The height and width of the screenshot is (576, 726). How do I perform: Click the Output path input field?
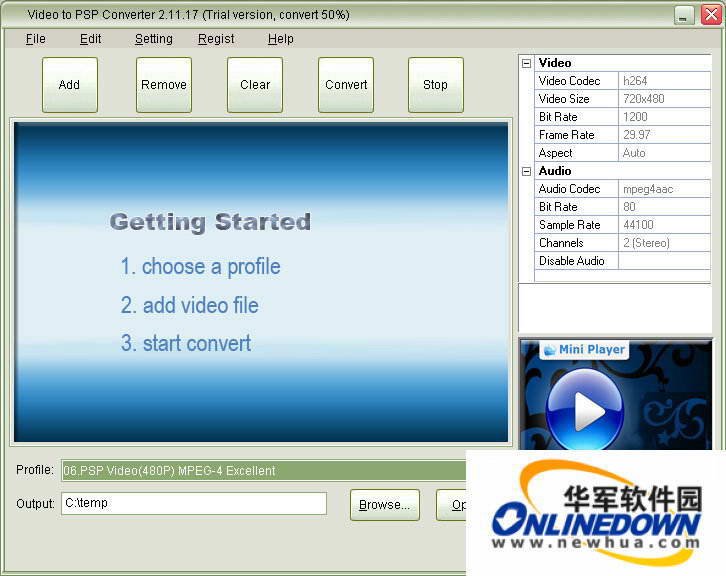pos(194,503)
